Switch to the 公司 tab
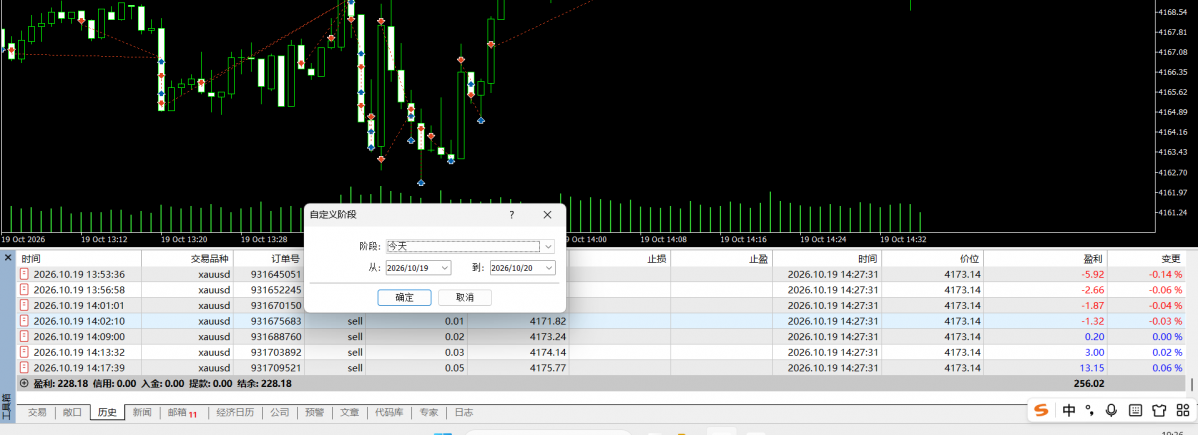The height and width of the screenshot is (435, 1198). coord(280,412)
